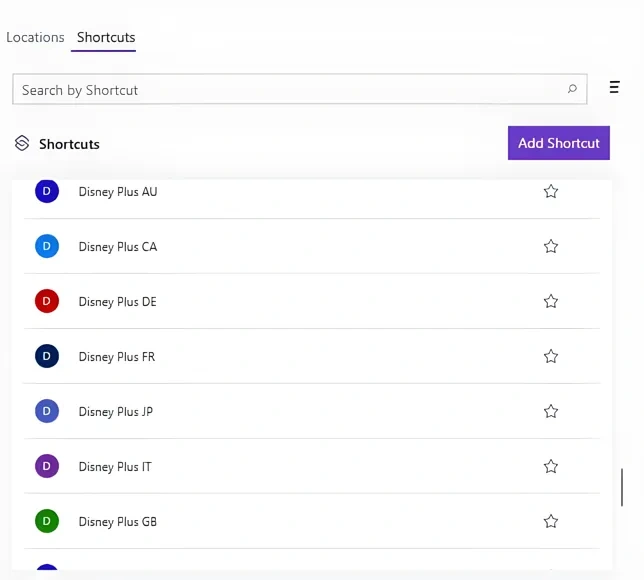Click Disney Plus CA avatar icon
The height and width of the screenshot is (580, 644).
(47, 246)
